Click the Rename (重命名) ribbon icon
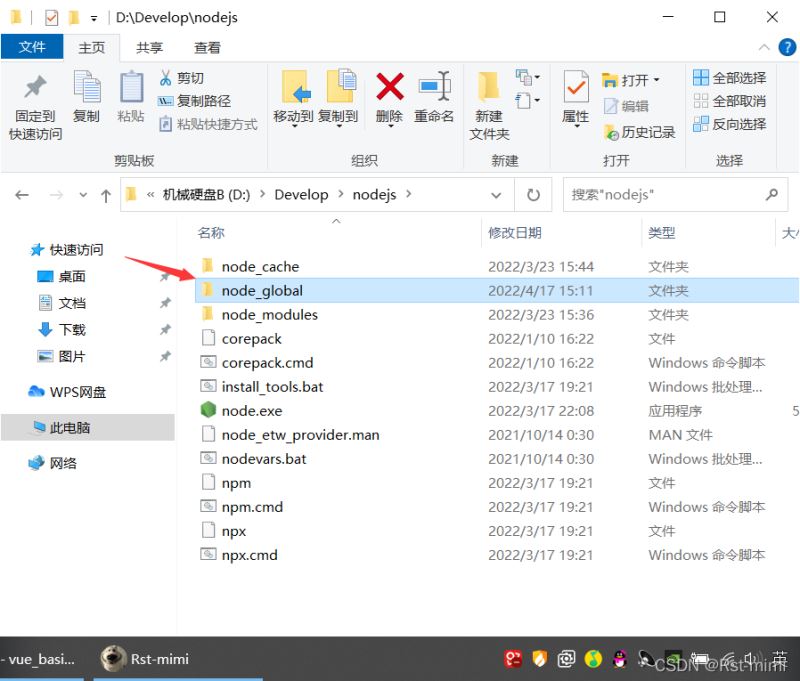 [x=434, y=90]
